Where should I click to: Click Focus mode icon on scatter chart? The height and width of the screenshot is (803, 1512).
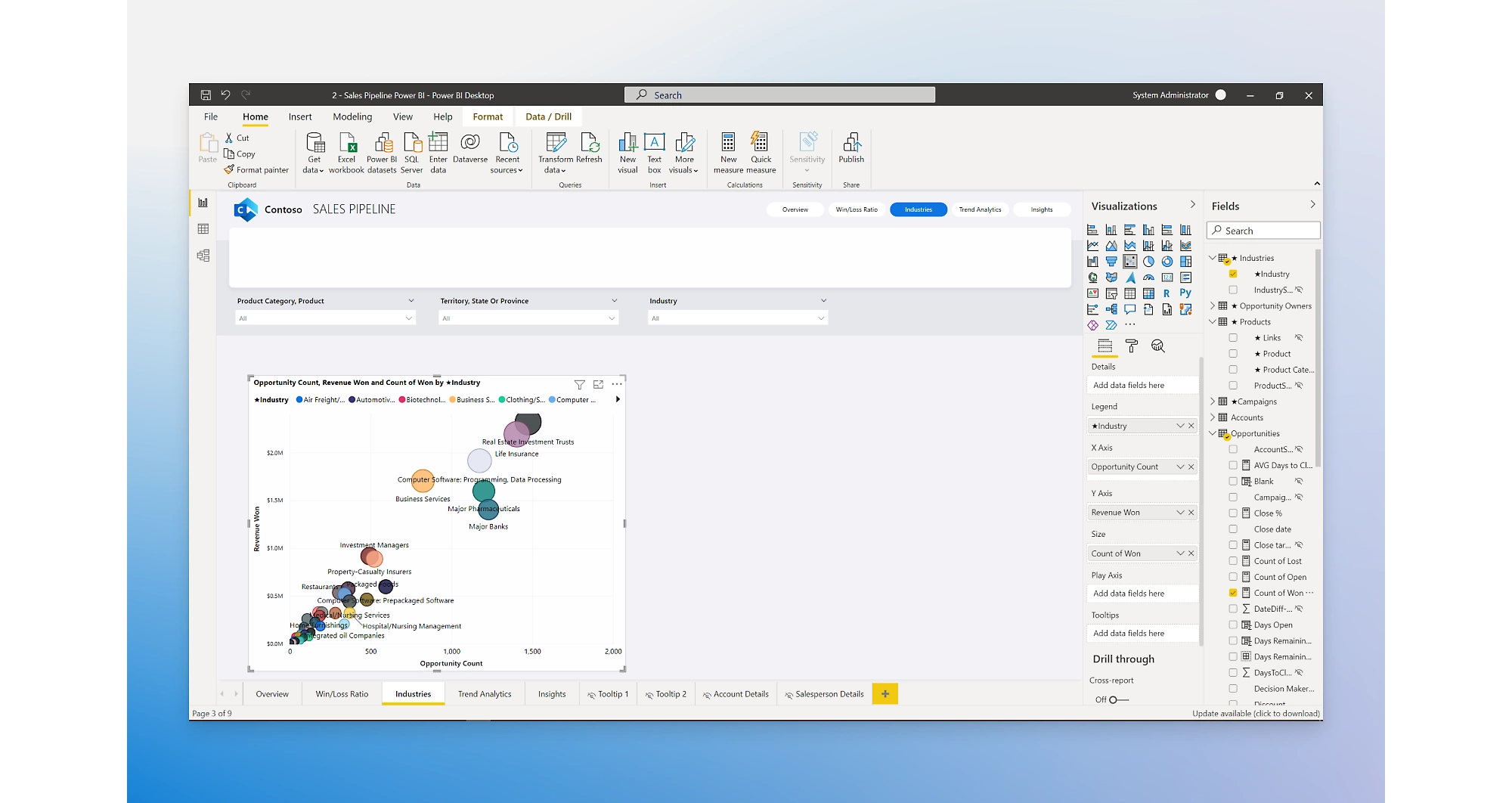598,384
